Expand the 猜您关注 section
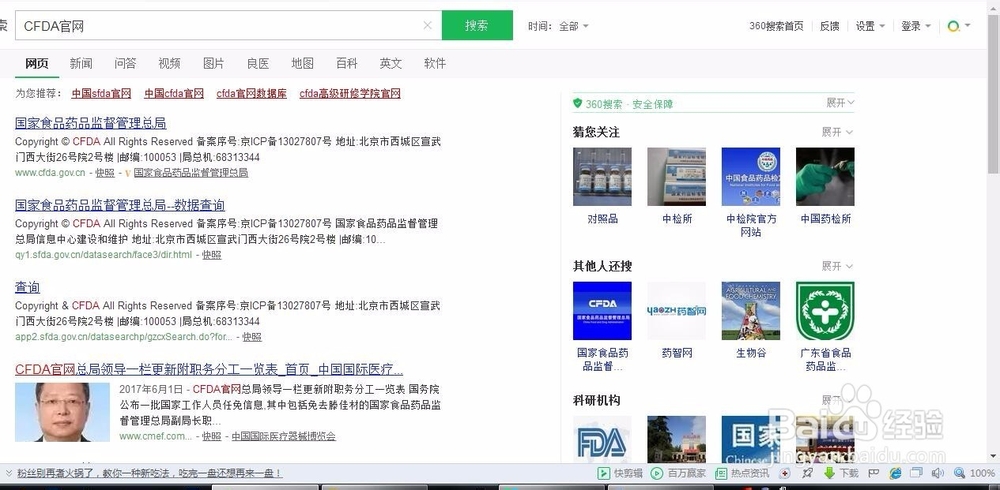Viewport: 1000px width, 490px height. tap(837, 132)
